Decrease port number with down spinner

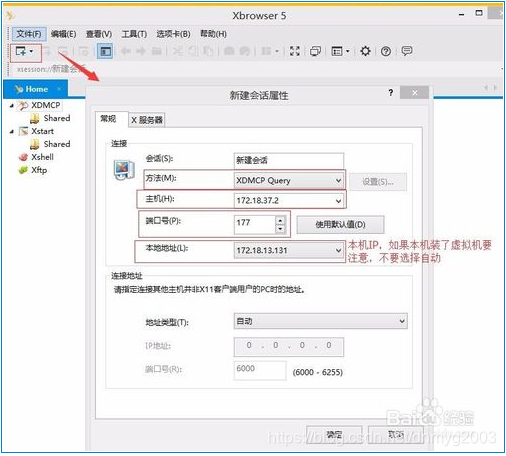click(280, 229)
